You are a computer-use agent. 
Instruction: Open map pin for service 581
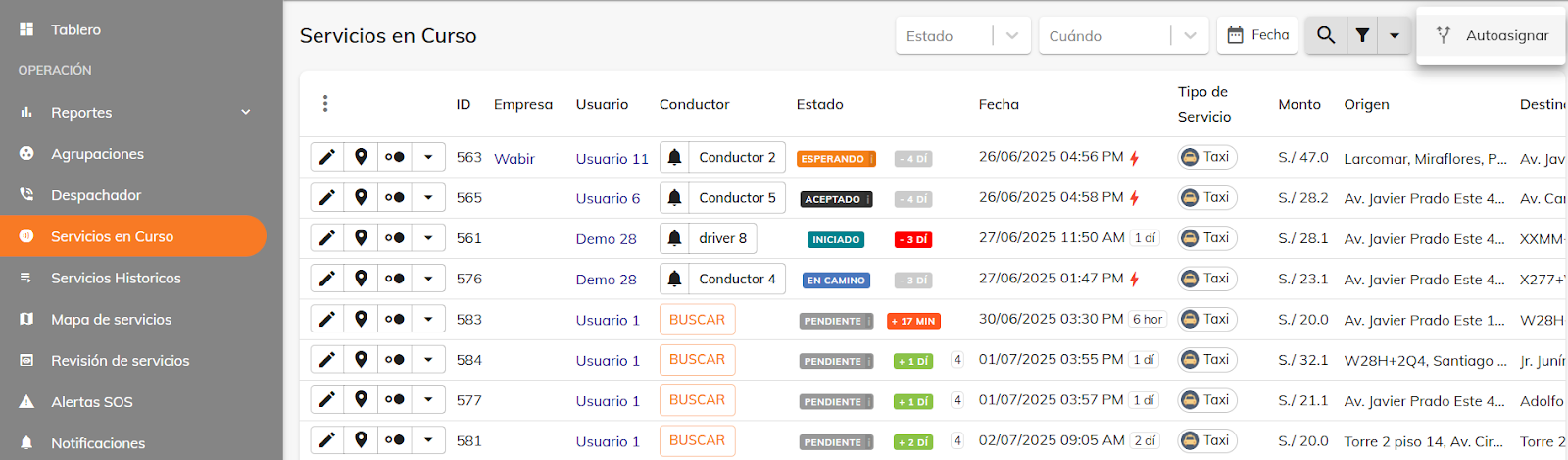(x=361, y=440)
